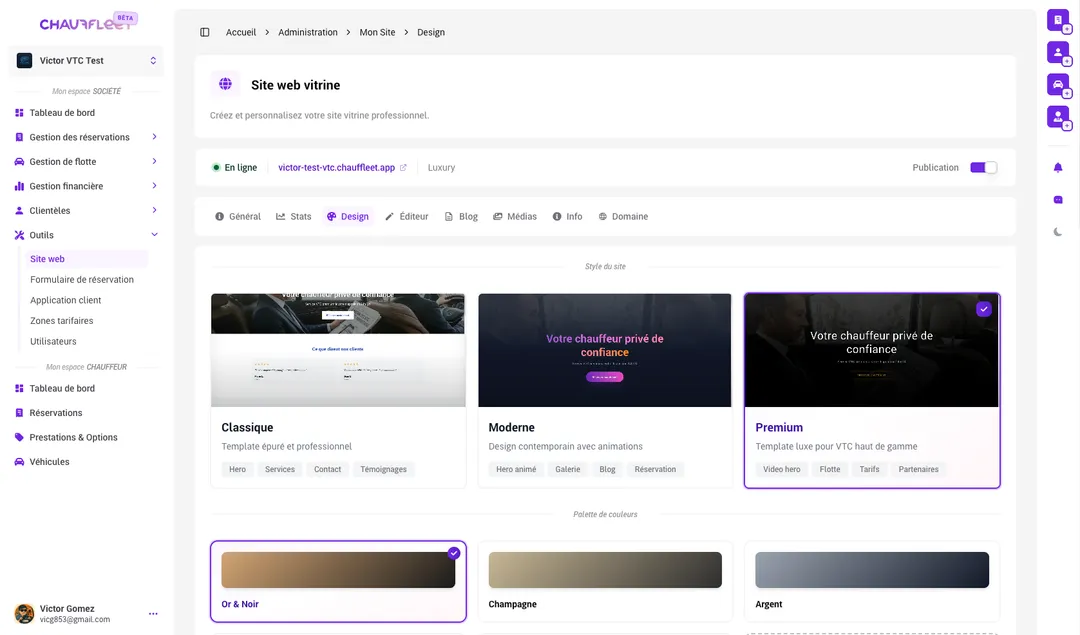Expand Gestion des réservations submenu
The height and width of the screenshot is (635, 1080).
point(154,137)
